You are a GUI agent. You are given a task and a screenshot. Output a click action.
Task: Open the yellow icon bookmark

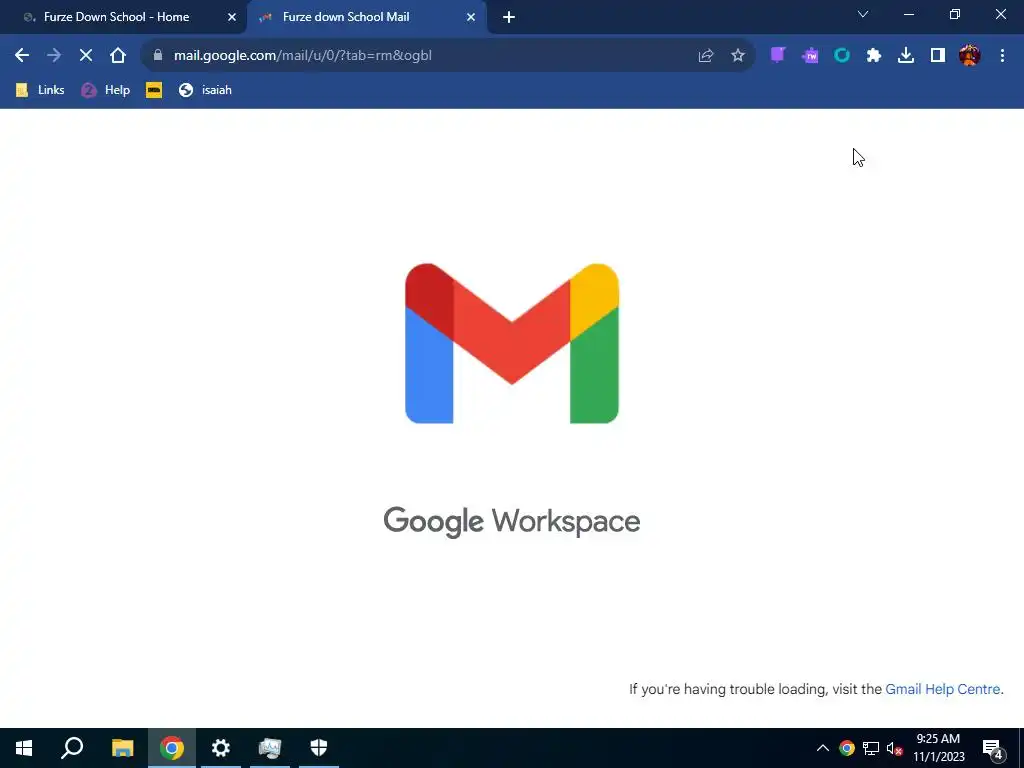pyautogui.click(x=154, y=90)
